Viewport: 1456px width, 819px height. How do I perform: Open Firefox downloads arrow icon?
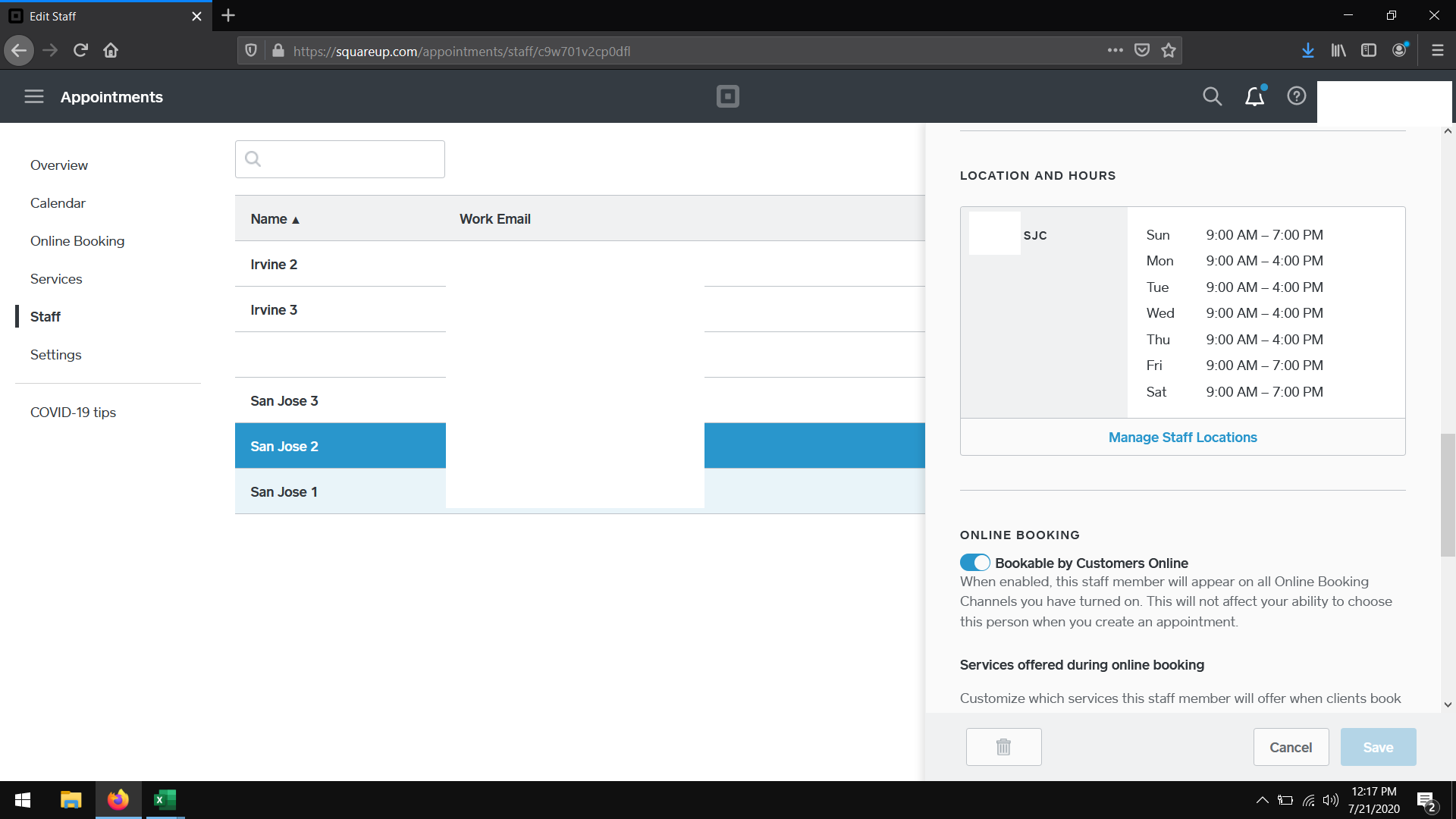tap(1307, 51)
